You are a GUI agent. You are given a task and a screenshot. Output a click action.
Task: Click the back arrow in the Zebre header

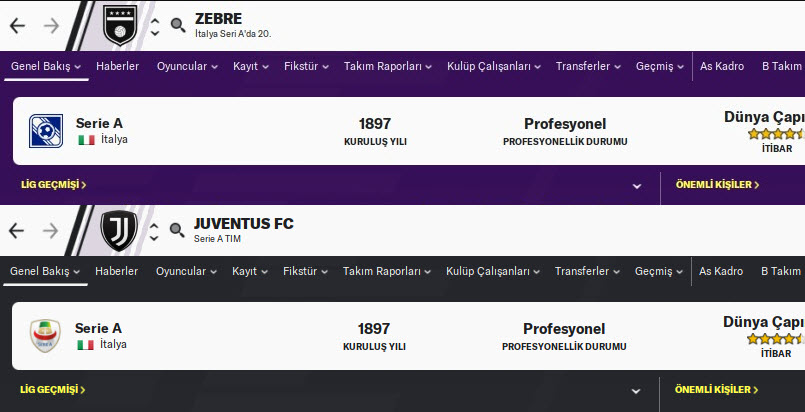17,25
